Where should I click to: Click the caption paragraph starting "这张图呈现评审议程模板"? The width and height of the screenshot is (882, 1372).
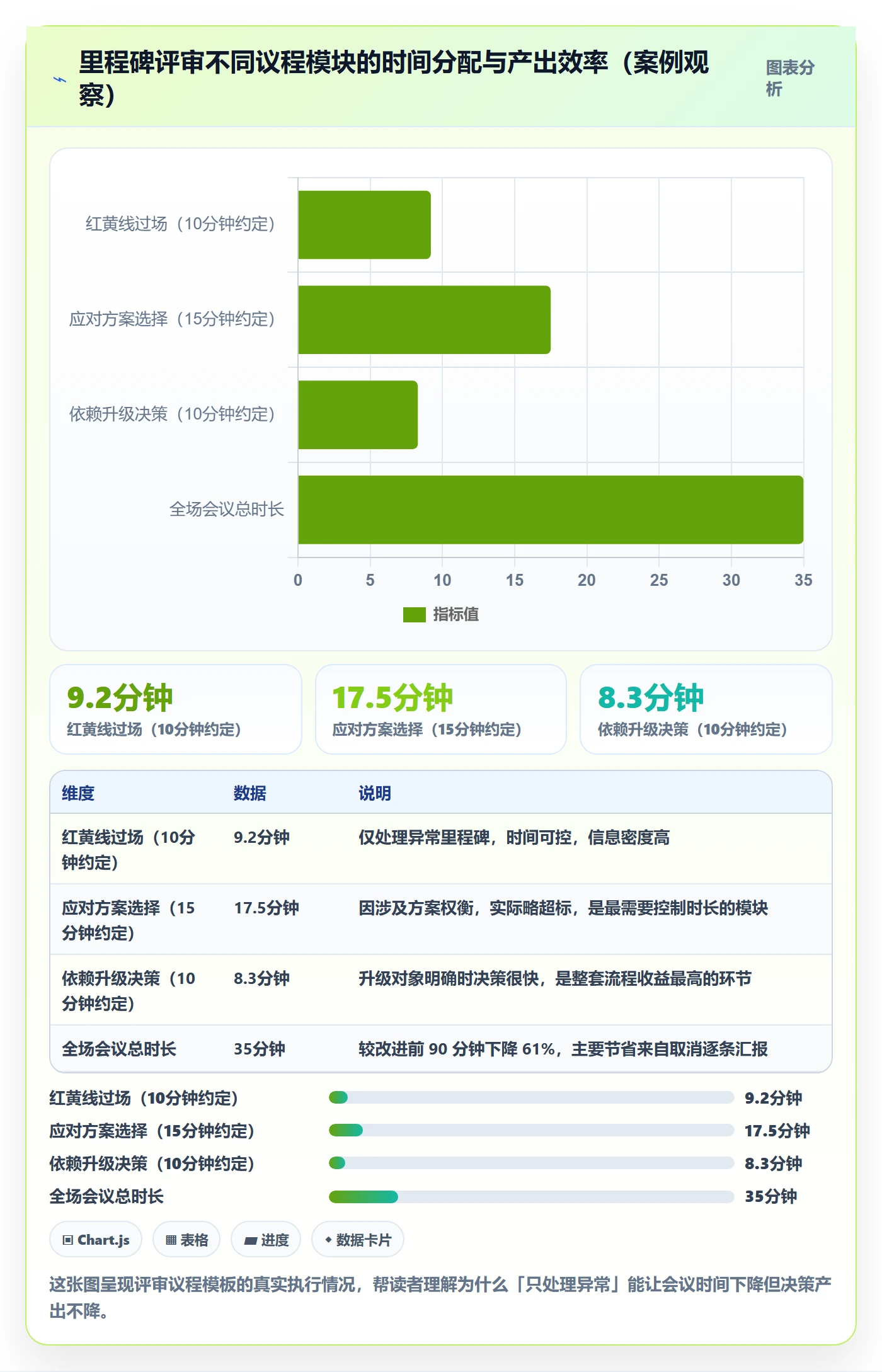(440, 1298)
